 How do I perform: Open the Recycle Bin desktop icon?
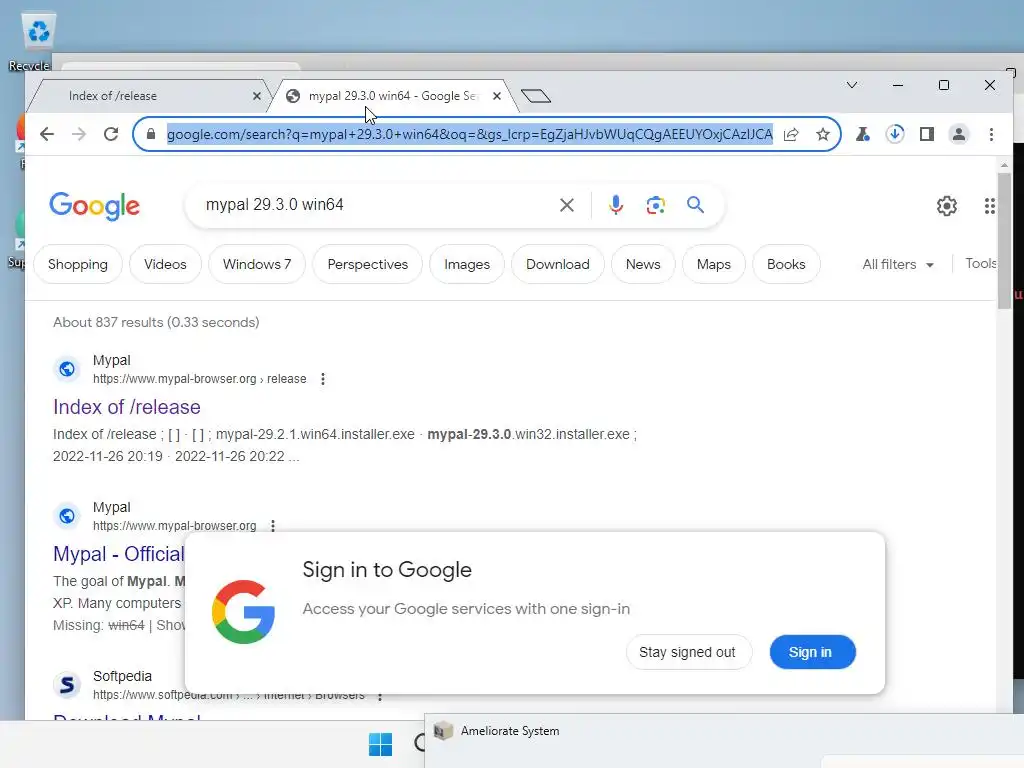[x=38, y=40]
